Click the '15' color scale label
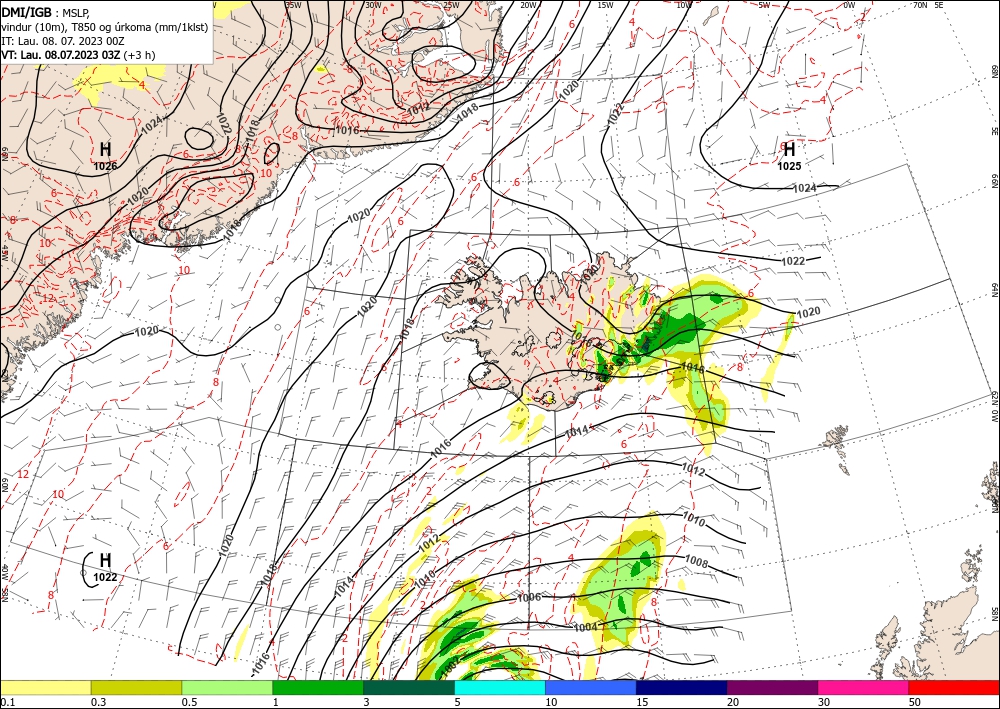The height and width of the screenshot is (709, 1000). (x=642, y=702)
